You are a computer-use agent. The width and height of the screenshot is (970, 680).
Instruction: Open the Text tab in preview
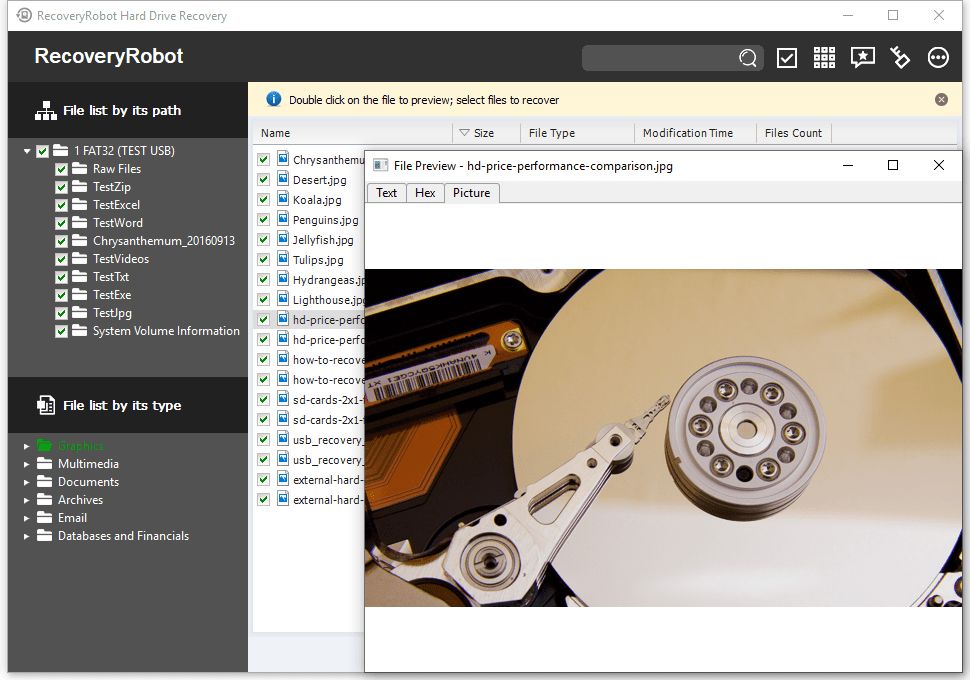[x=386, y=193]
